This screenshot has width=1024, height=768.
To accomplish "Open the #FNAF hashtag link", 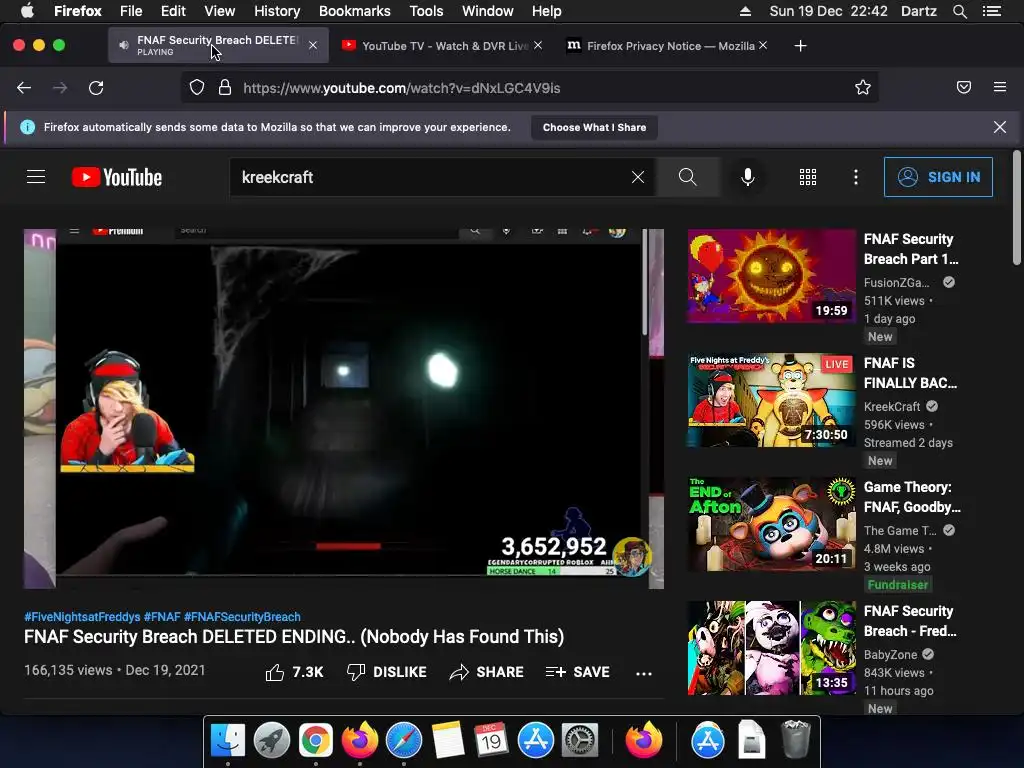I will (162, 616).
